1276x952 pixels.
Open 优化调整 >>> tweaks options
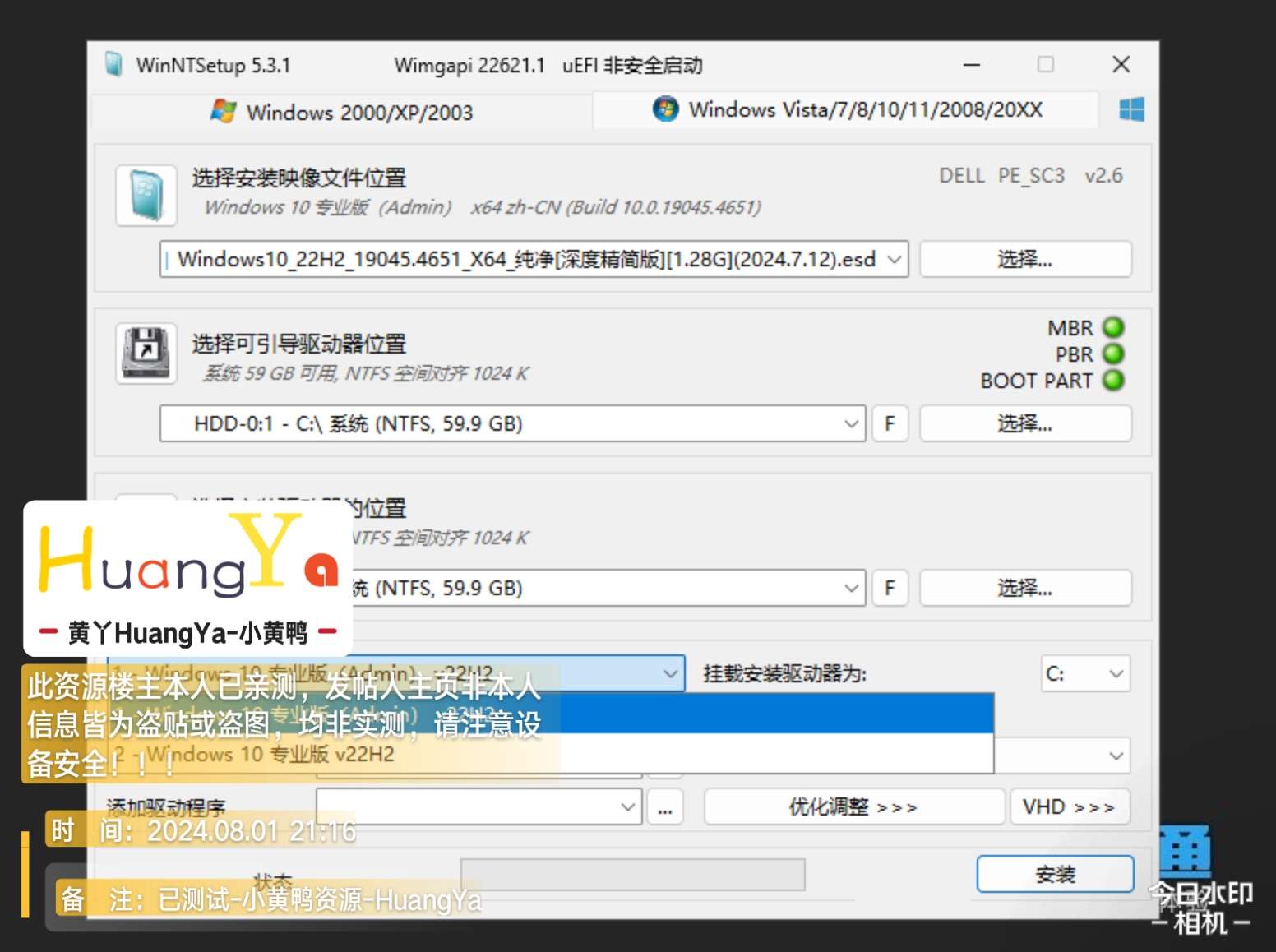point(853,807)
